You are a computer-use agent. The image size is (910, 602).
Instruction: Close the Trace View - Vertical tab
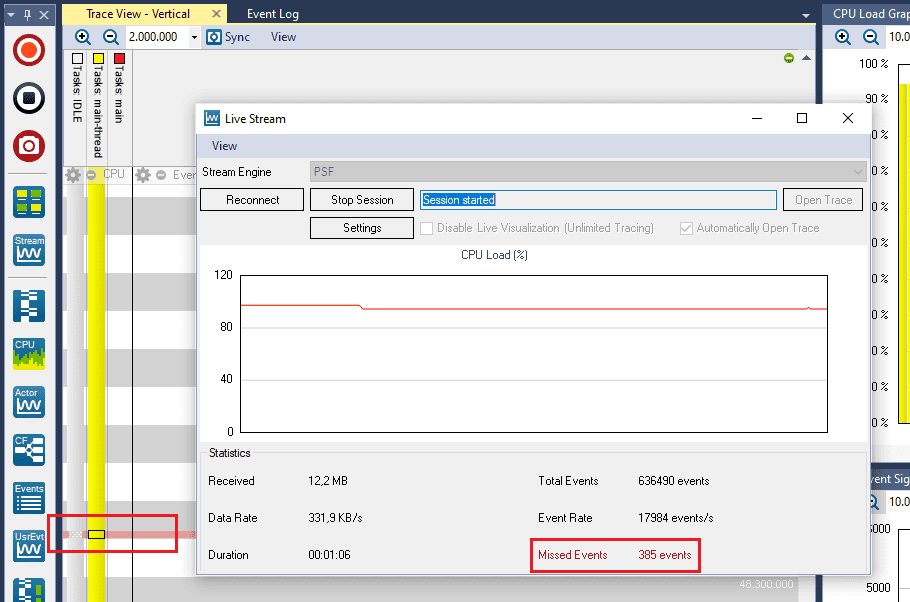[216, 13]
